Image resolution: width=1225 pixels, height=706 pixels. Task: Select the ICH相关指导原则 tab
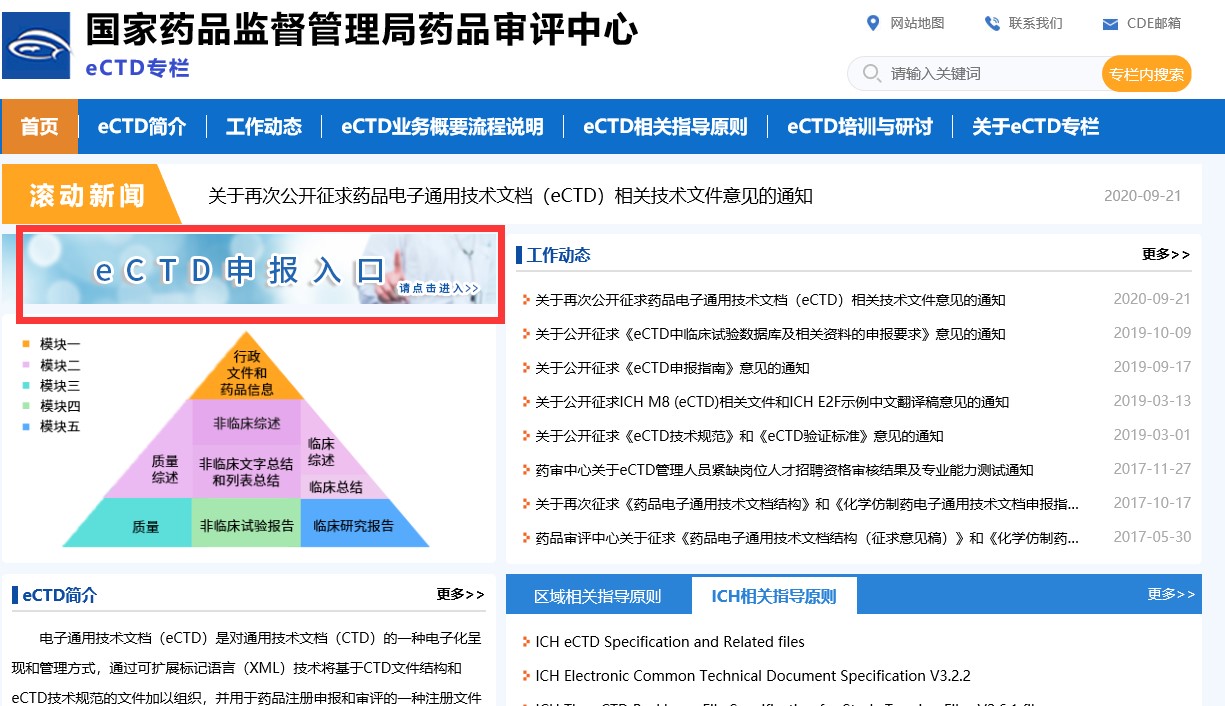click(773, 596)
